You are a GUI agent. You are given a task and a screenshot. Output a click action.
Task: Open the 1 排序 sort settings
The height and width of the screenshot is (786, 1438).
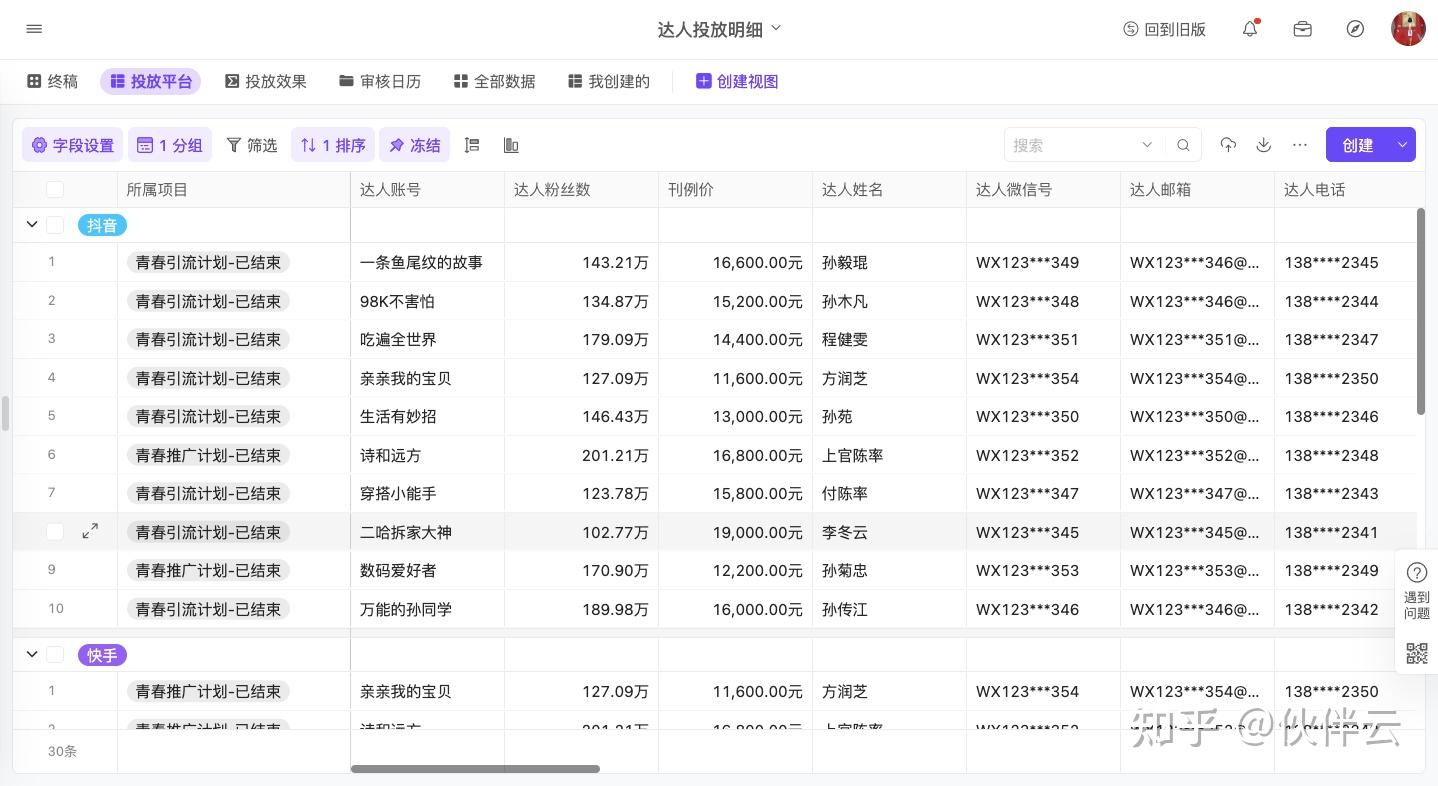333,145
